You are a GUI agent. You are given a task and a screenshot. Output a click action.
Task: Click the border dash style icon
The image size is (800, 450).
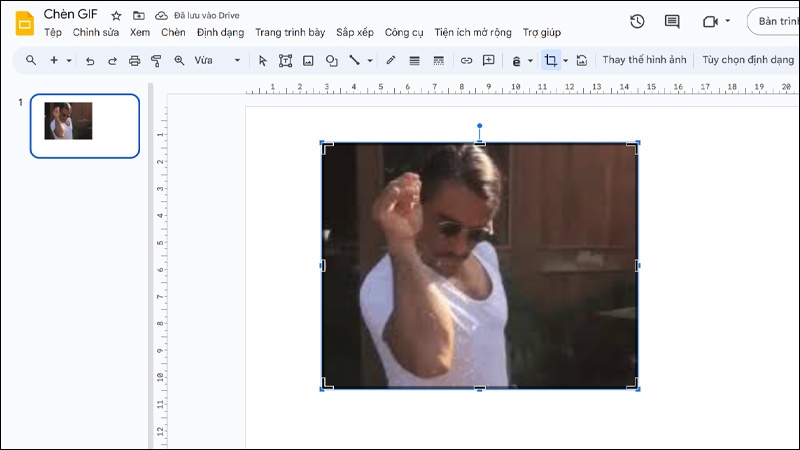[x=438, y=61]
